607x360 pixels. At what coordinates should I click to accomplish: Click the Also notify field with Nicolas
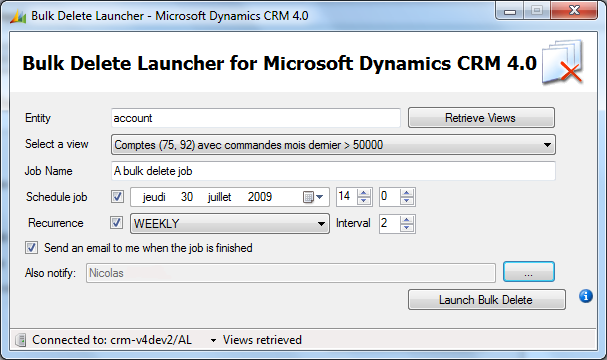pyautogui.click(x=291, y=273)
